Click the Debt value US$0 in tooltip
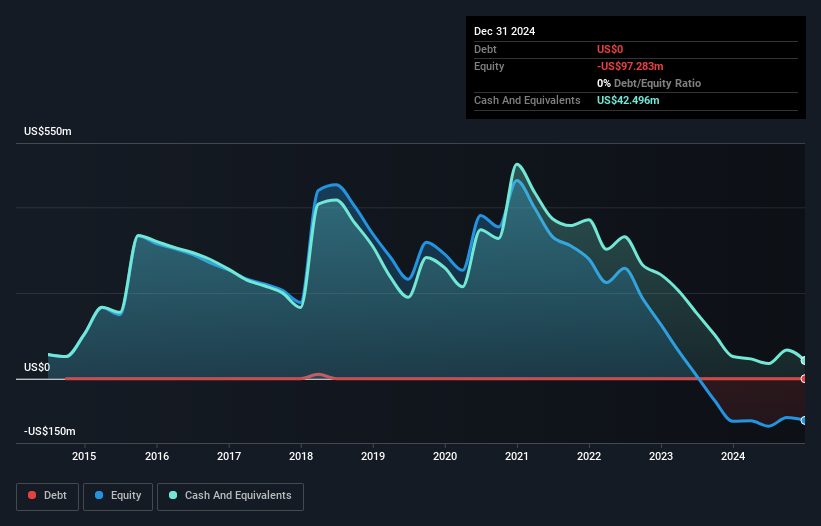821x526 pixels. tap(610, 49)
